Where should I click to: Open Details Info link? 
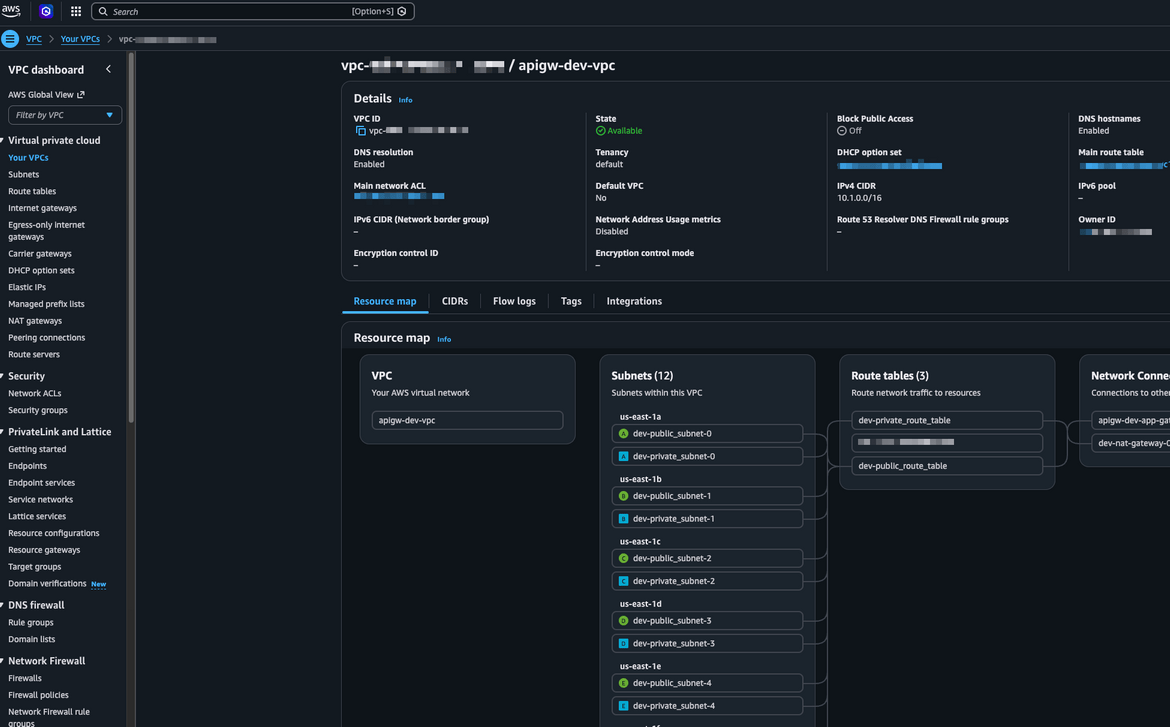click(x=405, y=100)
